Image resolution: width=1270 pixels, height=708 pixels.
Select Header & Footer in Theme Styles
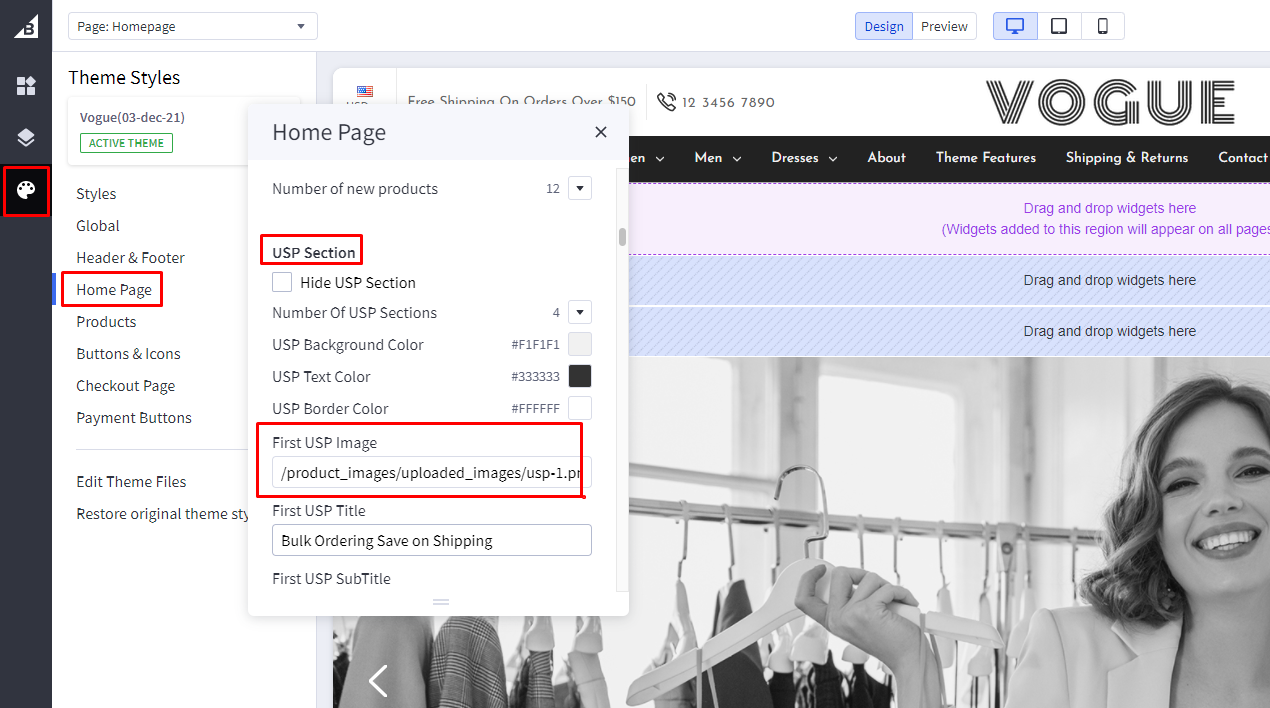coord(130,258)
